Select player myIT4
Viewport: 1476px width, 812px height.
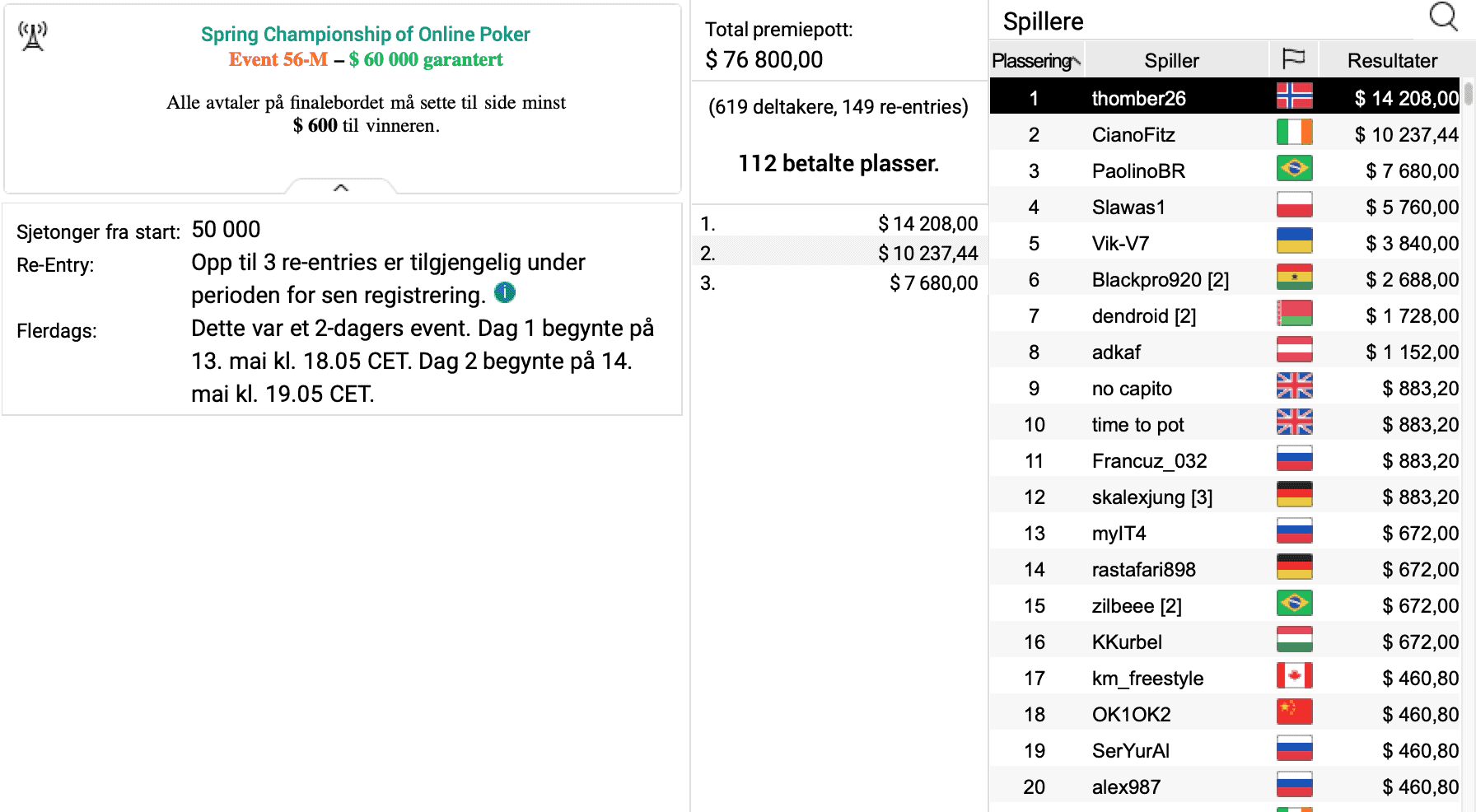coord(1119,533)
